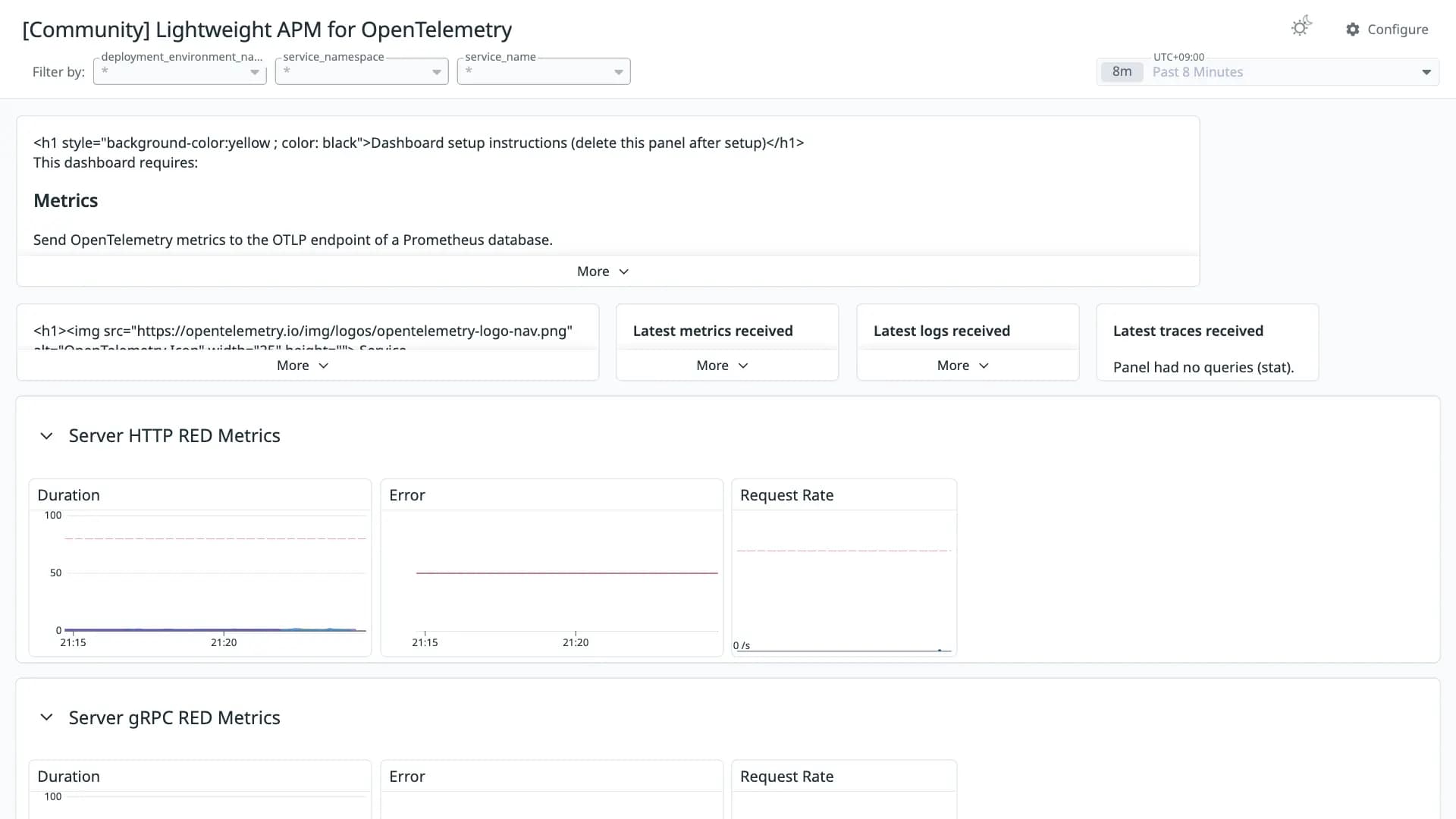Click the Metrics heading in instructions

click(x=66, y=200)
